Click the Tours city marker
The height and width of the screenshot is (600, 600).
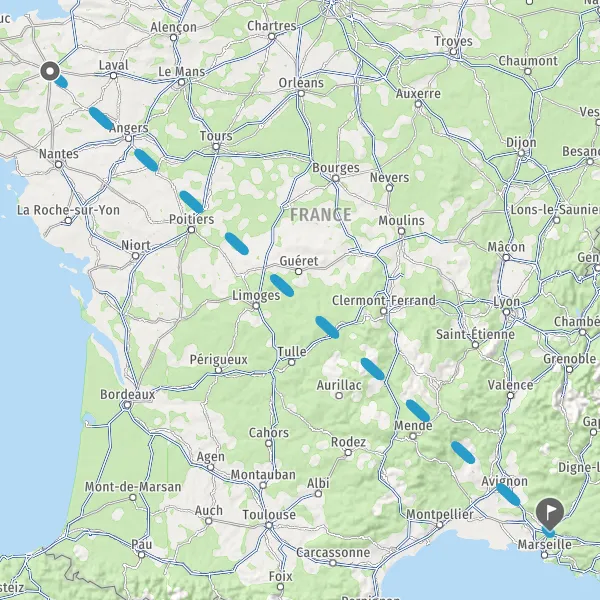pyautogui.click(x=216, y=147)
